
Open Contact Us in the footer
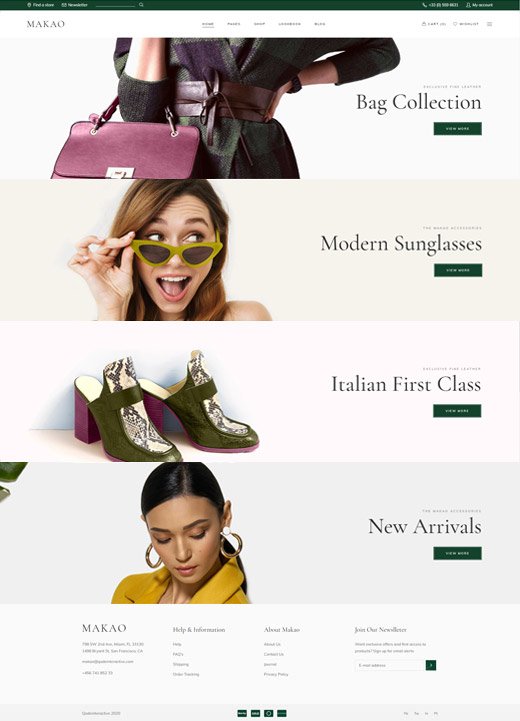click(x=274, y=654)
